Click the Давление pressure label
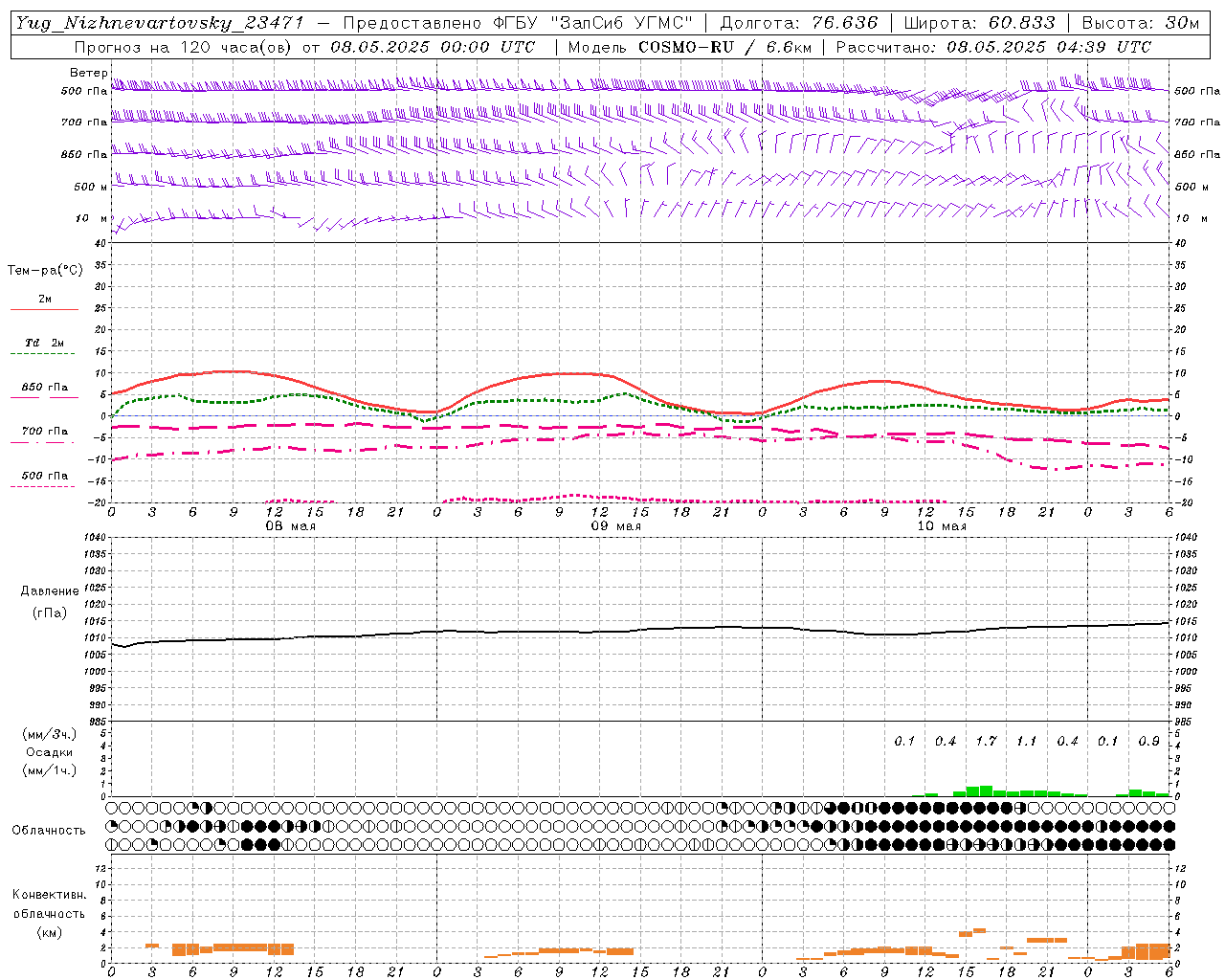 point(50,591)
